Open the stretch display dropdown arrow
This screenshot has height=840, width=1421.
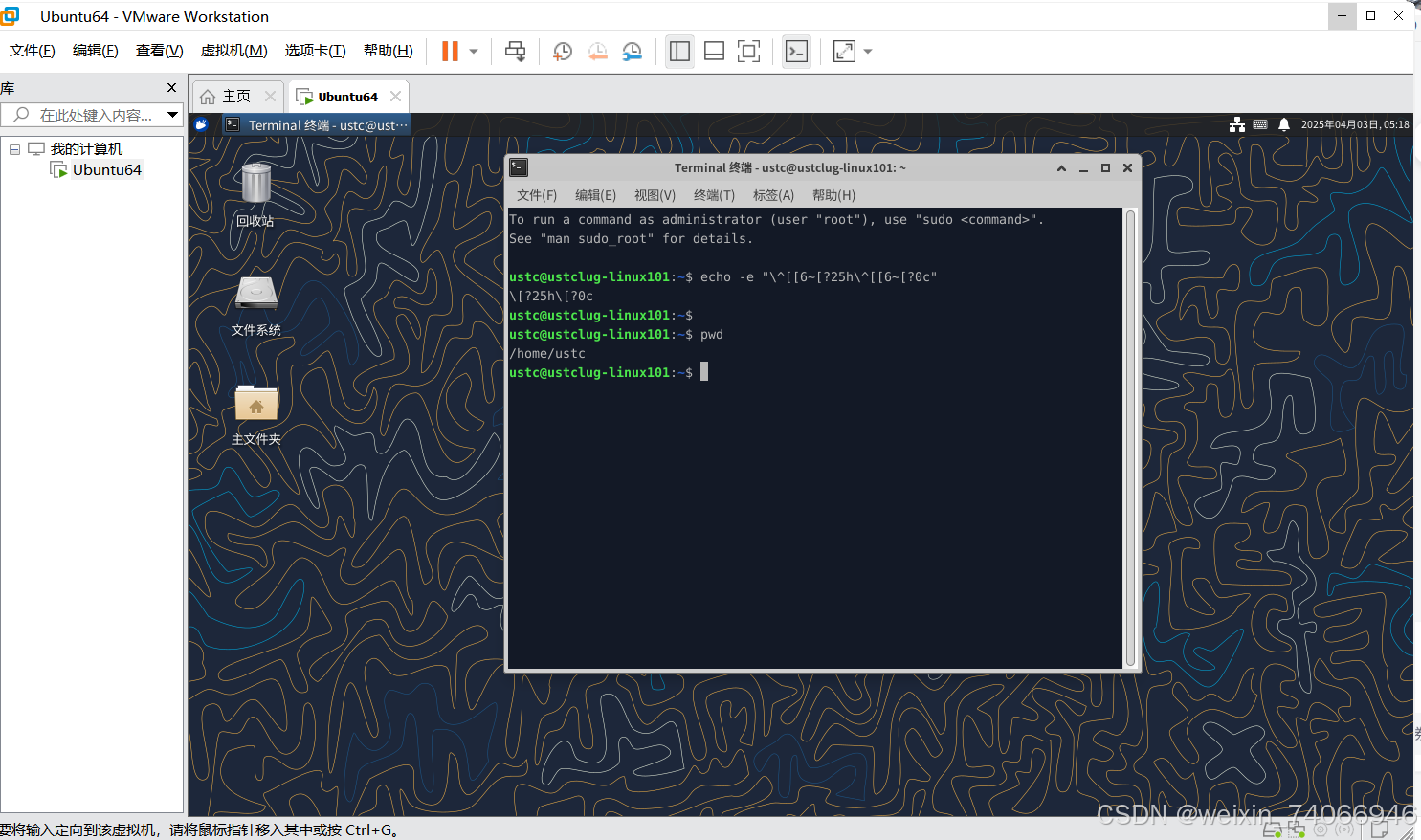coord(868,52)
